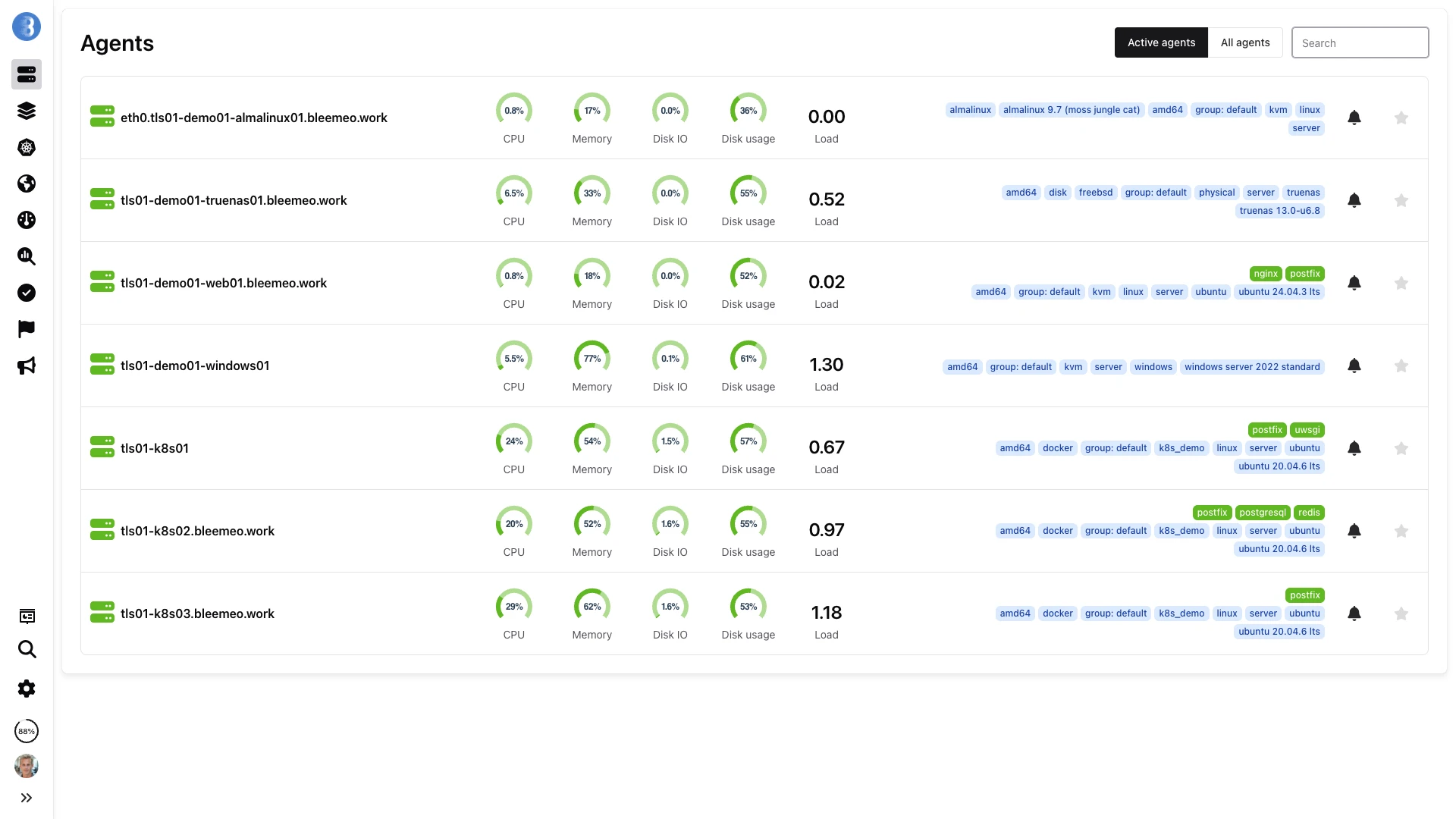Open the presentation reporting icon in sidebar
The image size is (1456, 819).
coord(27,616)
